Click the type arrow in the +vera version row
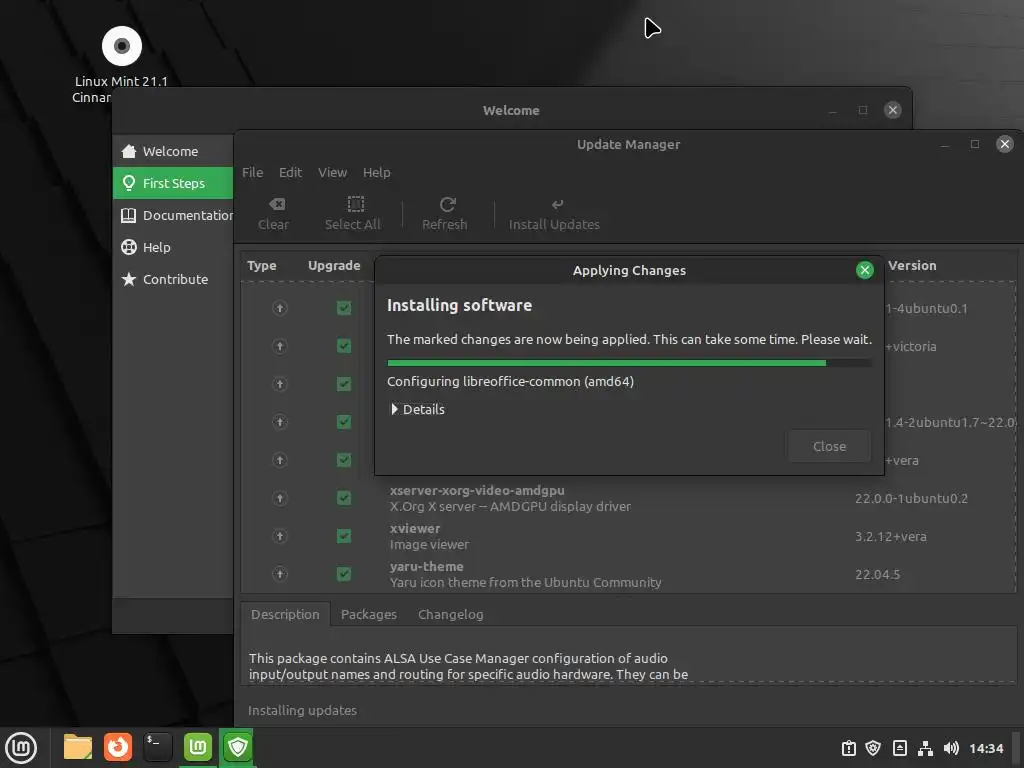The image size is (1024, 768). tap(280, 460)
